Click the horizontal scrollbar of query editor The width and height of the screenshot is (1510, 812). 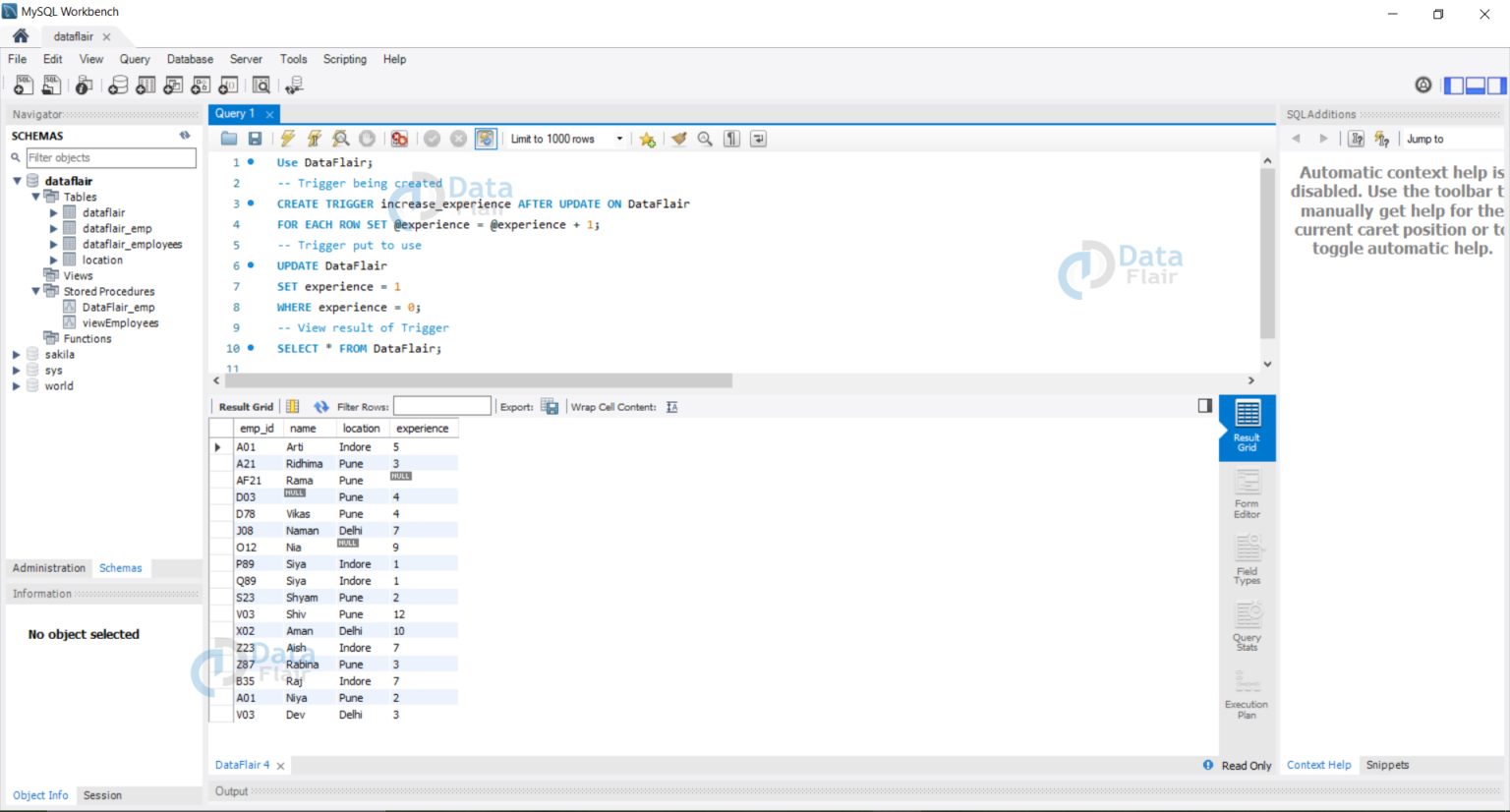(x=479, y=380)
